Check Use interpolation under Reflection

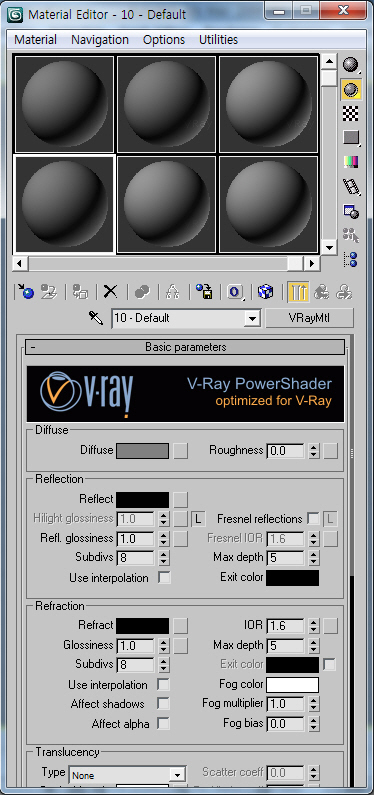pos(164,577)
